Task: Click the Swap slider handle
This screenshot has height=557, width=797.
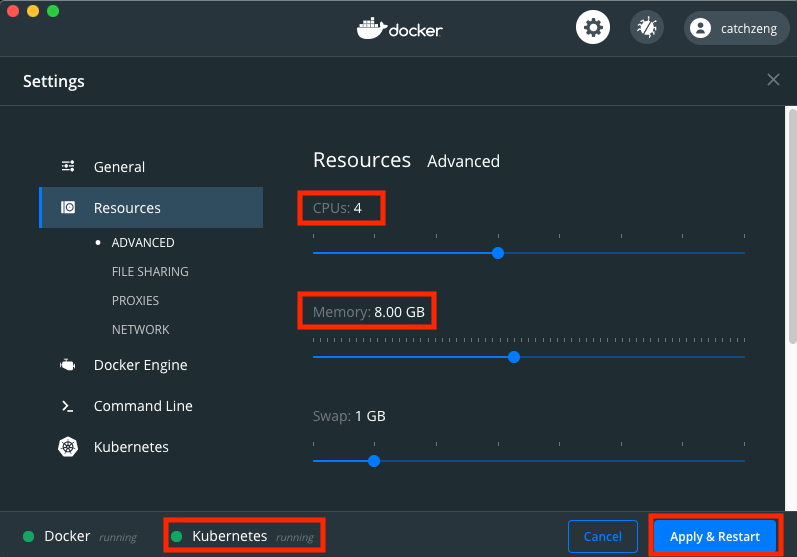Action: tap(374, 461)
